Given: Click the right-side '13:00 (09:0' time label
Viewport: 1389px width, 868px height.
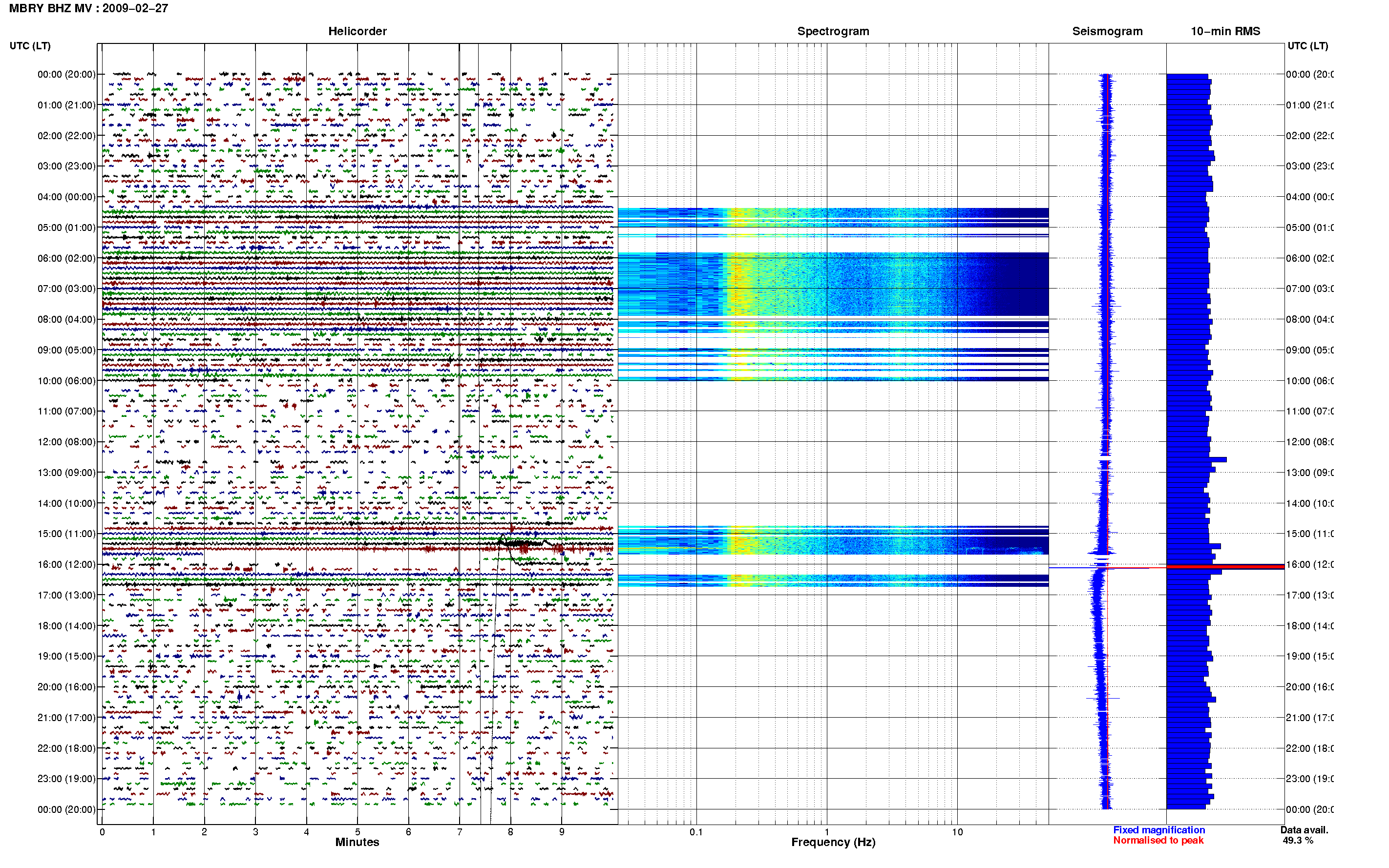Looking at the screenshot, I should 1310,473.
